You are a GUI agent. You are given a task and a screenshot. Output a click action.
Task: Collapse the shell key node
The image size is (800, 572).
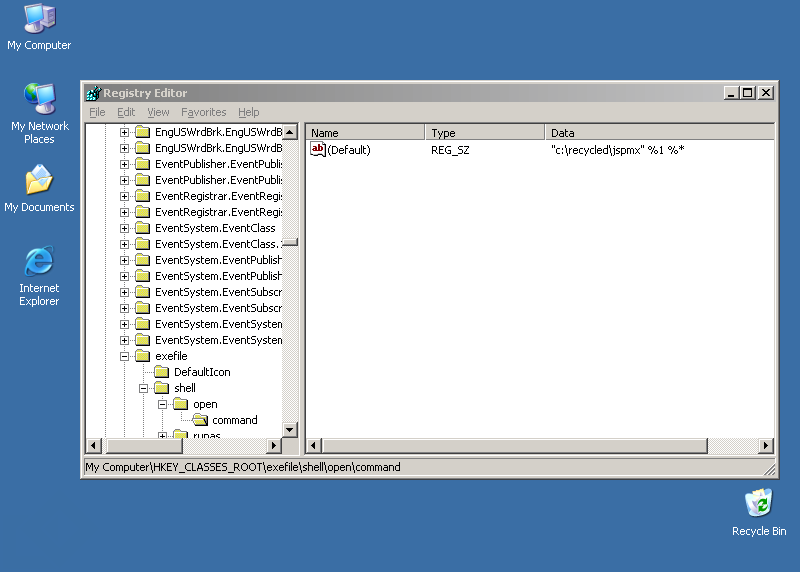point(144,388)
